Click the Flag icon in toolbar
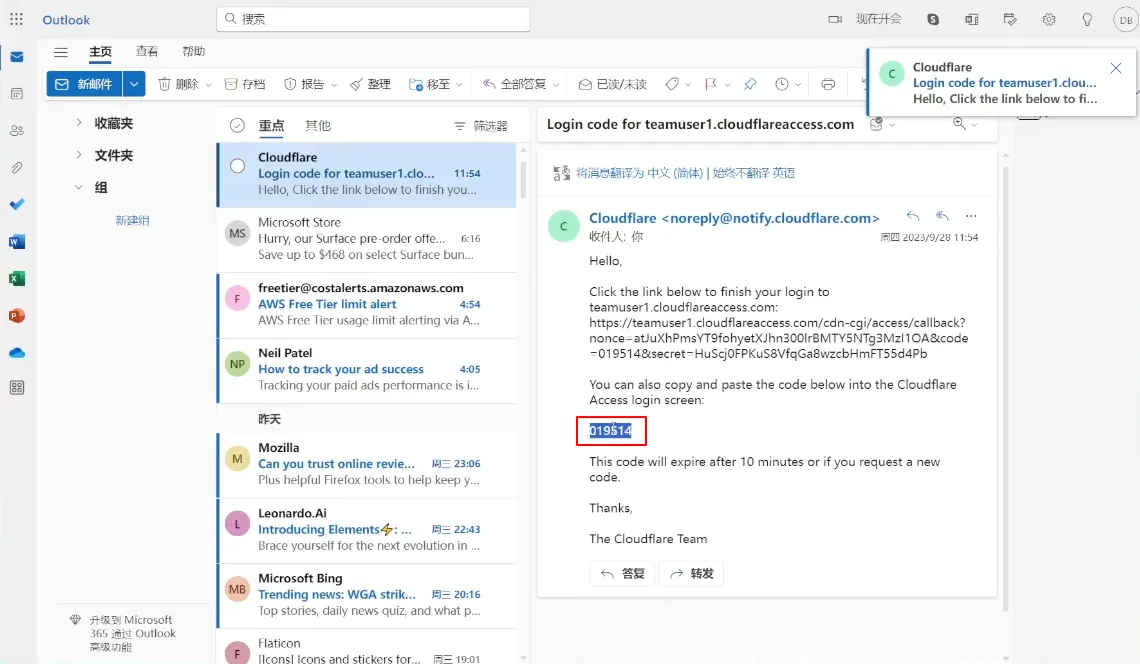The height and width of the screenshot is (664, 1140). pos(711,84)
